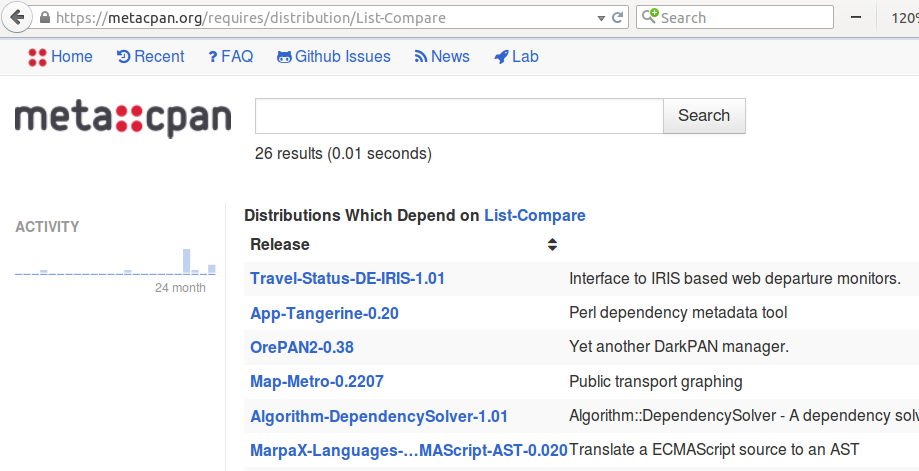Click the activity graph sparkline
Viewport: 919px width, 471px height.
(115, 262)
